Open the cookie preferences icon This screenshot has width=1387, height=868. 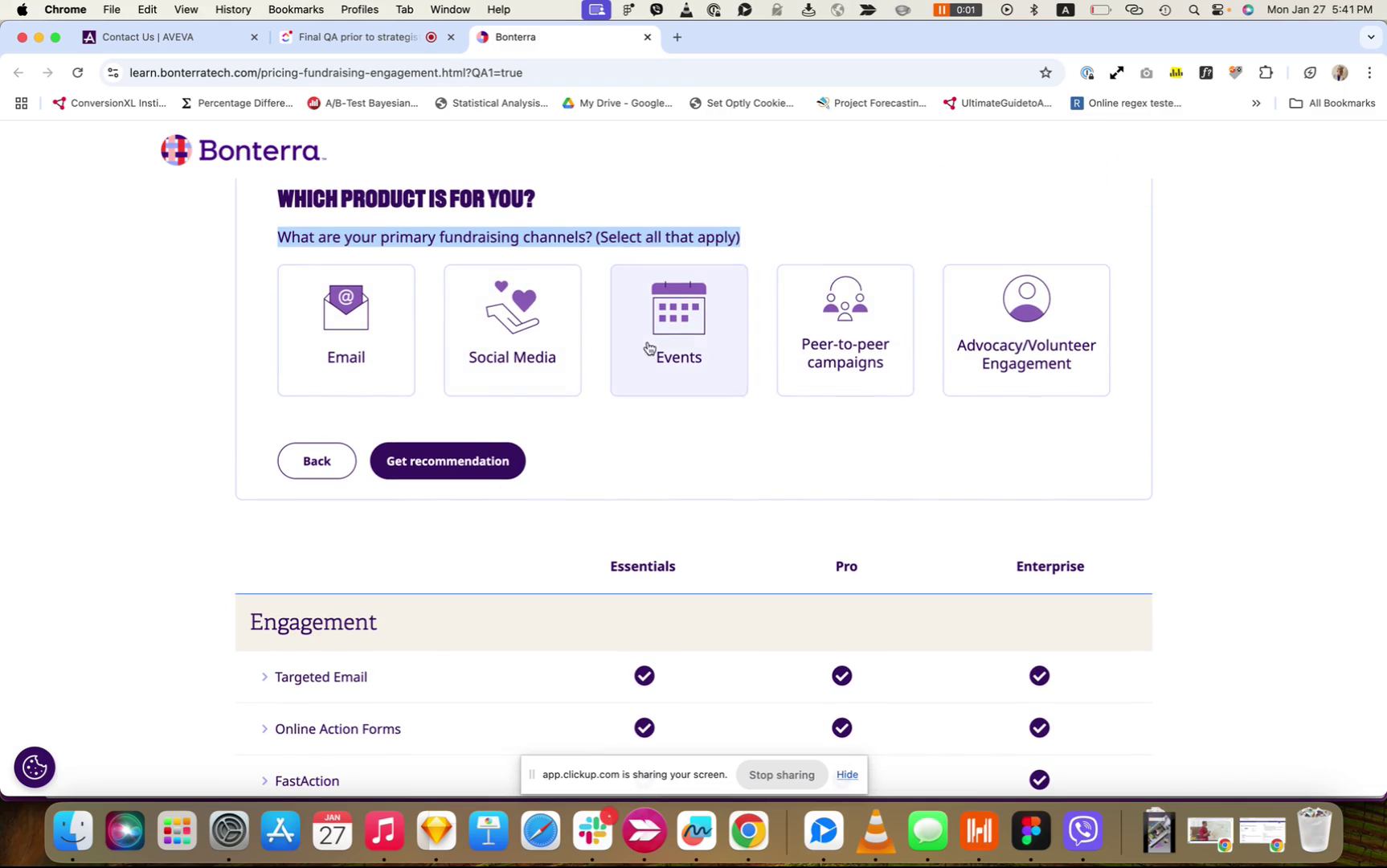coord(35,768)
